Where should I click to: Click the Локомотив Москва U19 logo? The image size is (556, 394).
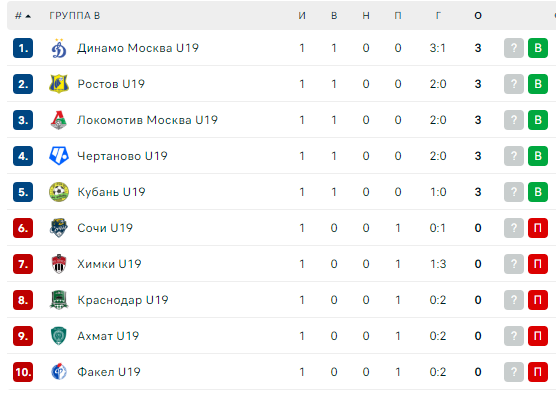click(59, 120)
